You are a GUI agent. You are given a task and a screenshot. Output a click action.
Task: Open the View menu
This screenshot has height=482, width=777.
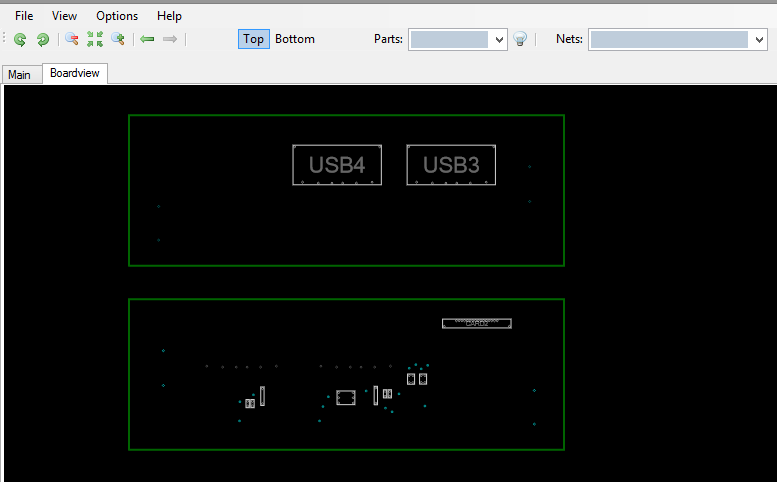coord(64,16)
